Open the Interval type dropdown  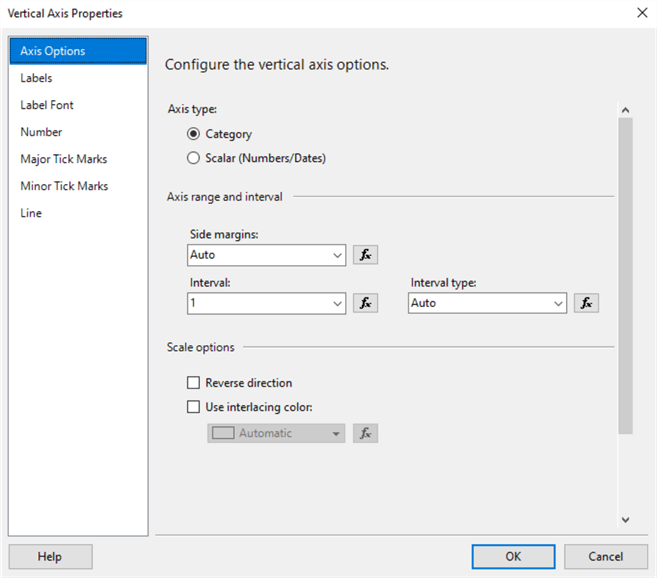click(x=557, y=303)
